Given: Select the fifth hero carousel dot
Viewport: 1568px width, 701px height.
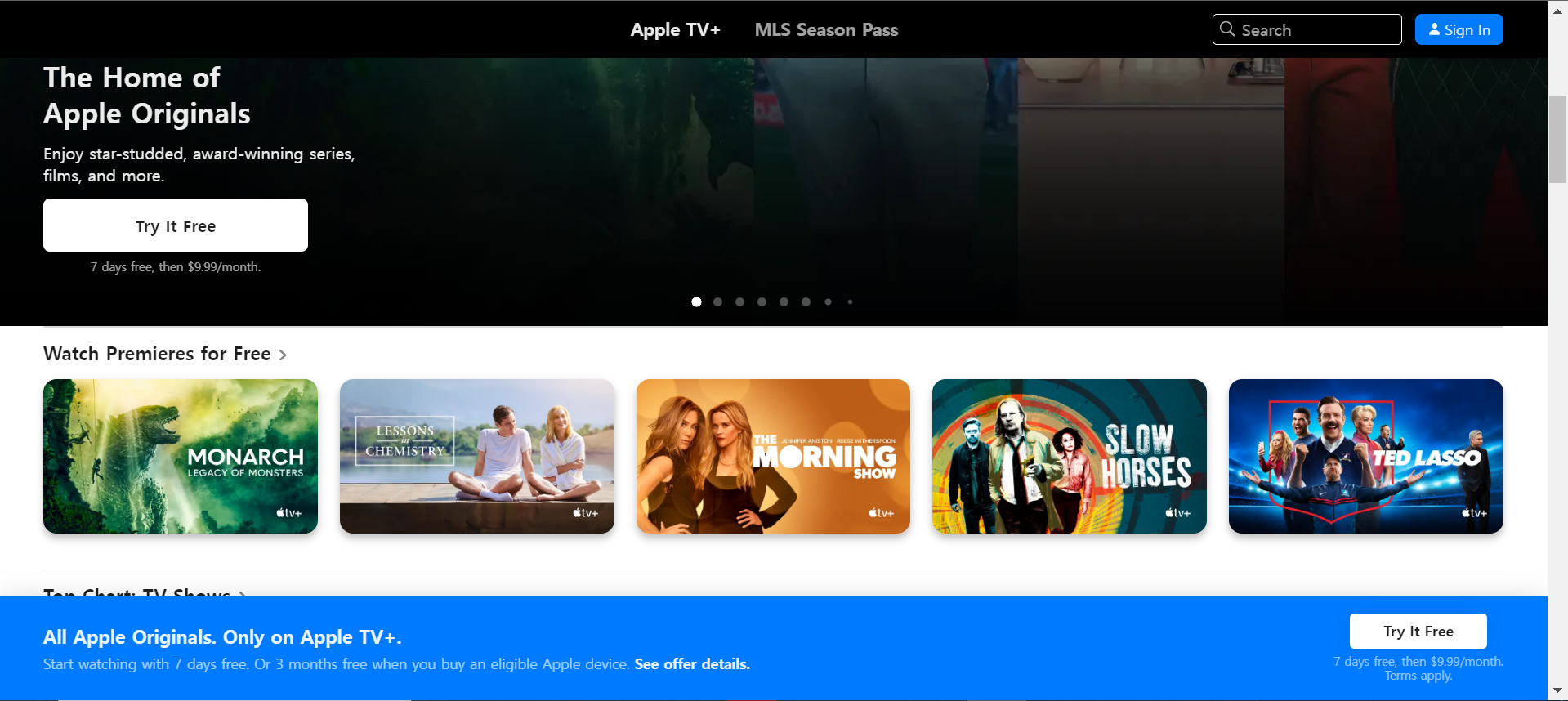Looking at the screenshot, I should 784,302.
